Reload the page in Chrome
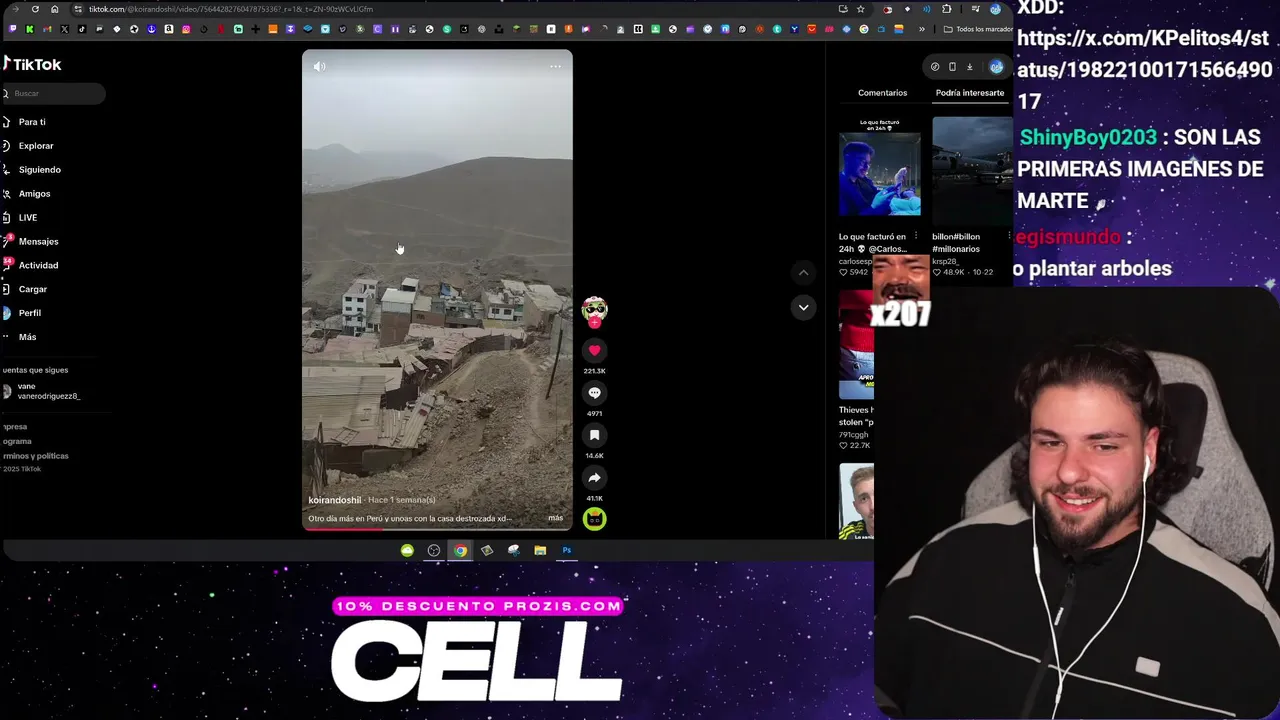 pos(35,9)
